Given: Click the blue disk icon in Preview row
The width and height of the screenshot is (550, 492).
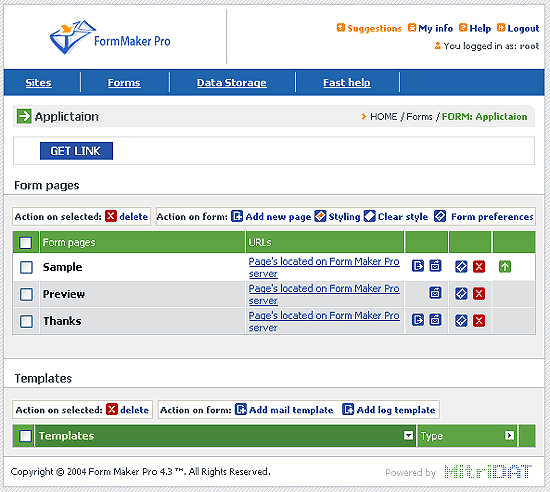Looking at the screenshot, I should [x=435, y=293].
